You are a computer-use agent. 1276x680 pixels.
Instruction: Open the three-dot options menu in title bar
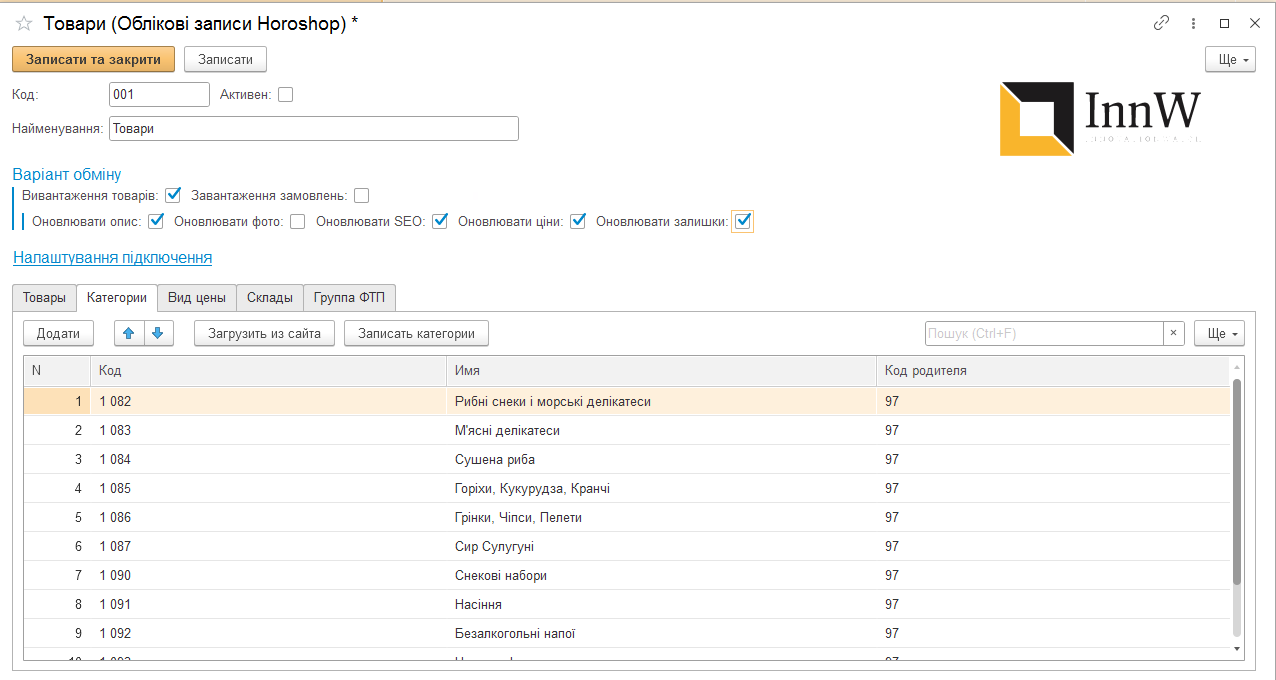pyautogui.click(x=1193, y=23)
